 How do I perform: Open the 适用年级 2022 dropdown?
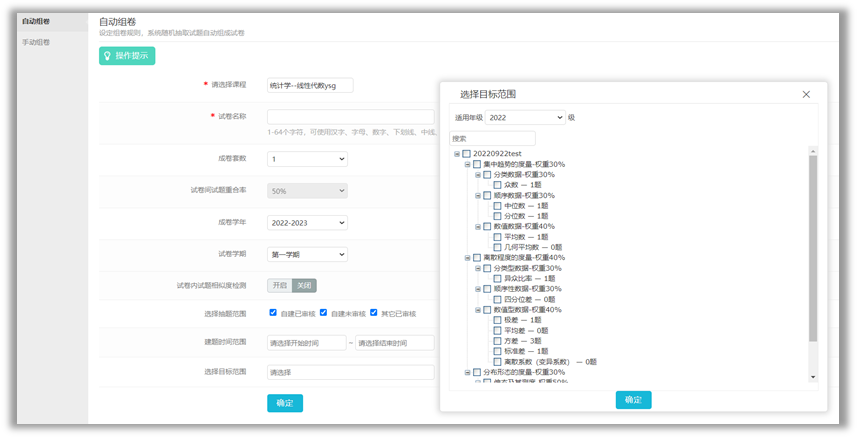pos(526,118)
